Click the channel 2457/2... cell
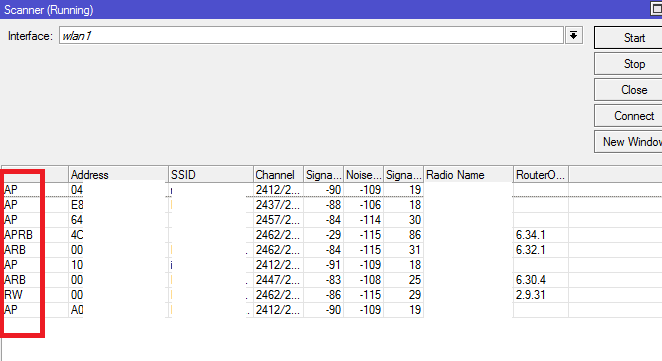Image resolution: width=662 pixels, height=361 pixels. (278, 220)
